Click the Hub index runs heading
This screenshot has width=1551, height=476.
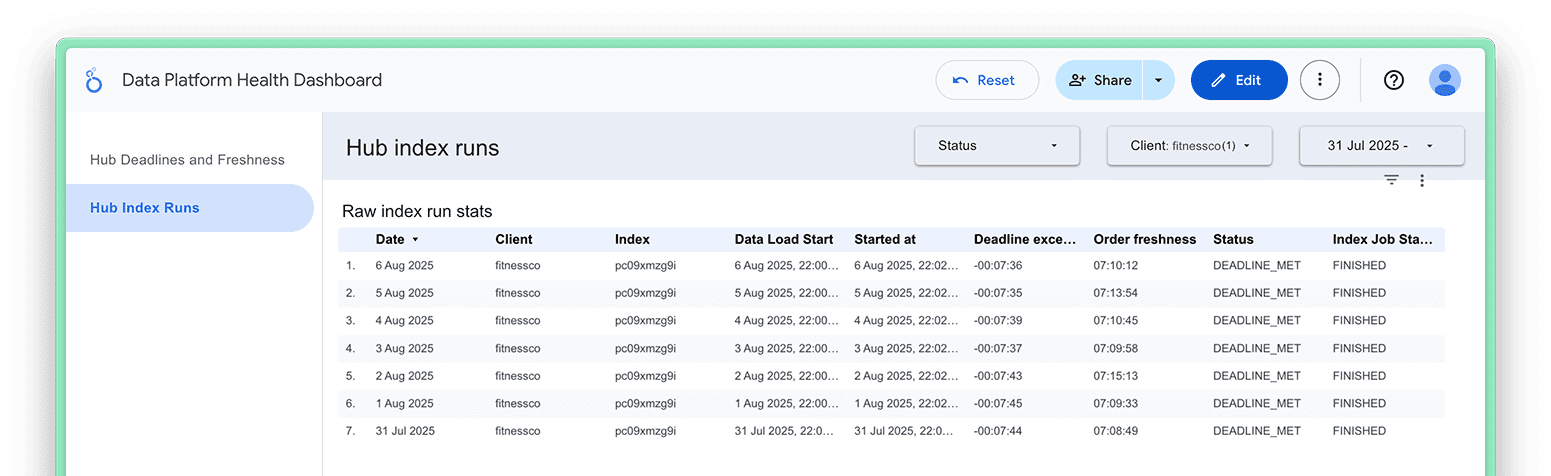(422, 148)
